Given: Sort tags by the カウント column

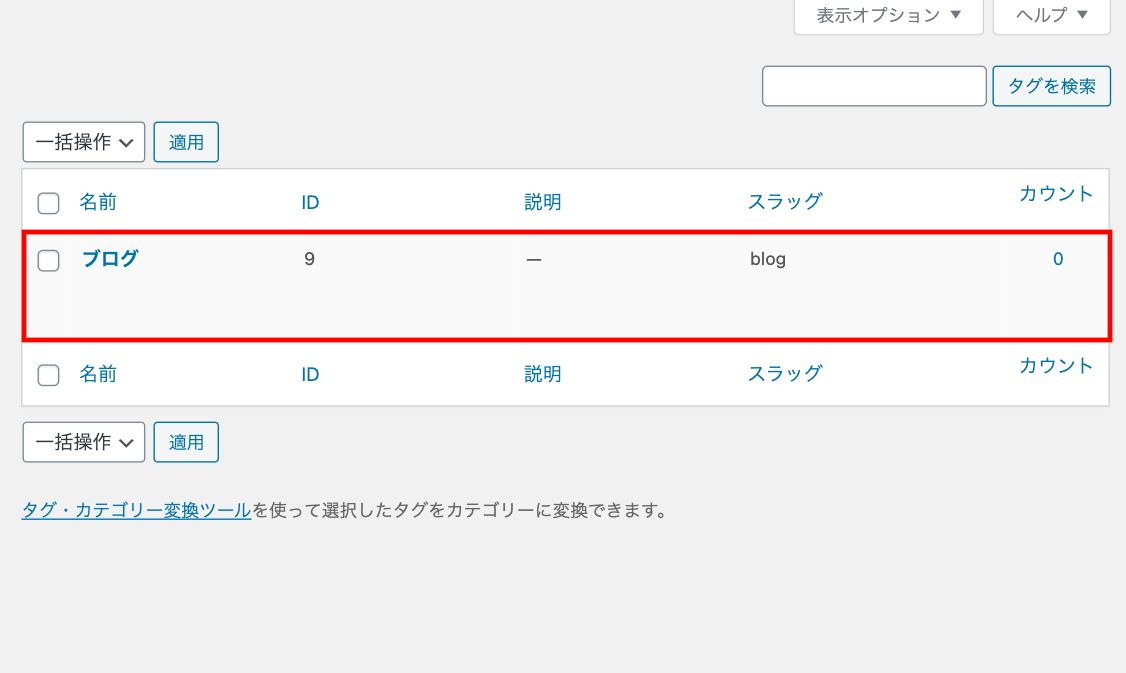Looking at the screenshot, I should pyautogui.click(x=1056, y=193).
